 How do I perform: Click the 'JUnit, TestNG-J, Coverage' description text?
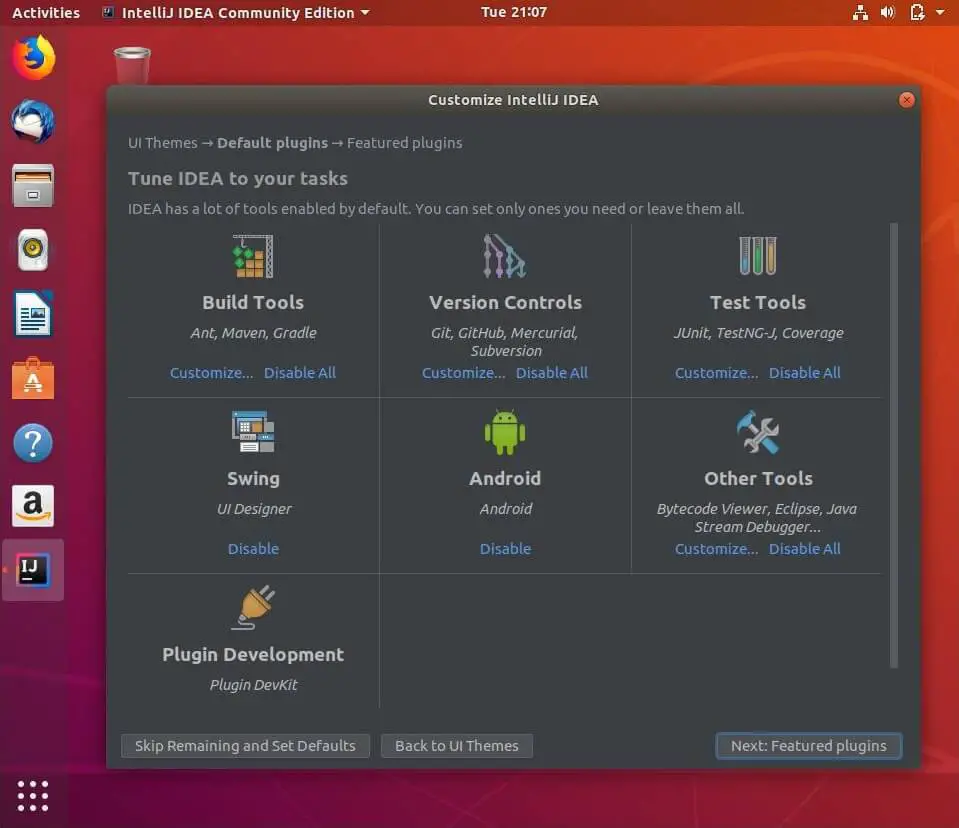tap(758, 333)
